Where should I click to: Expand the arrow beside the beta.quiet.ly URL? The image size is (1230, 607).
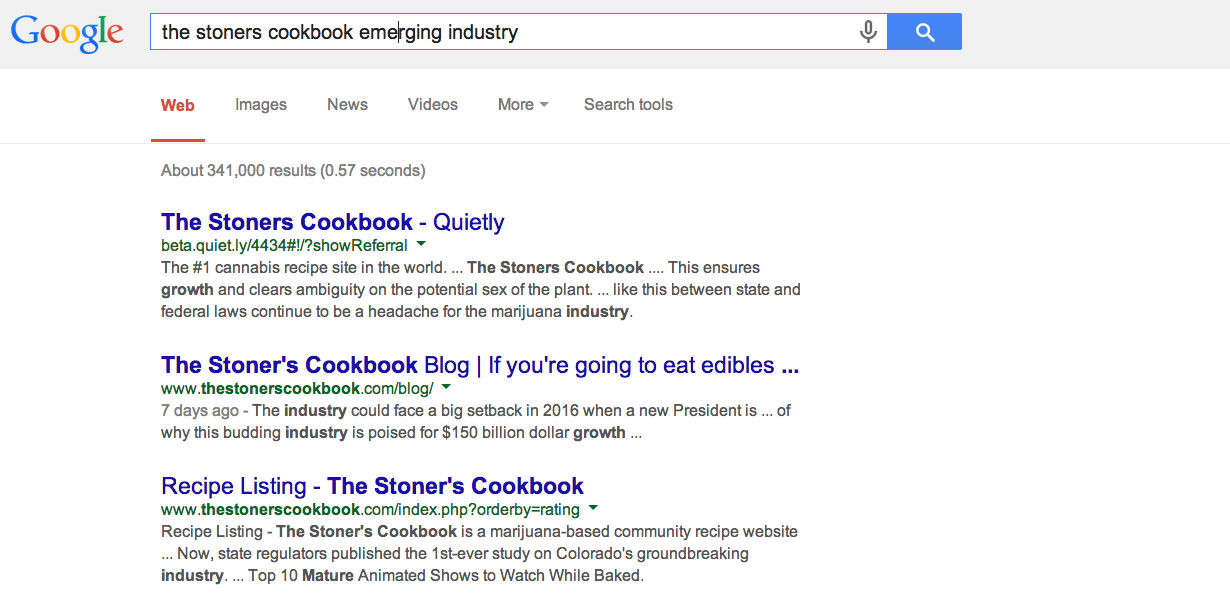[x=421, y=244]
